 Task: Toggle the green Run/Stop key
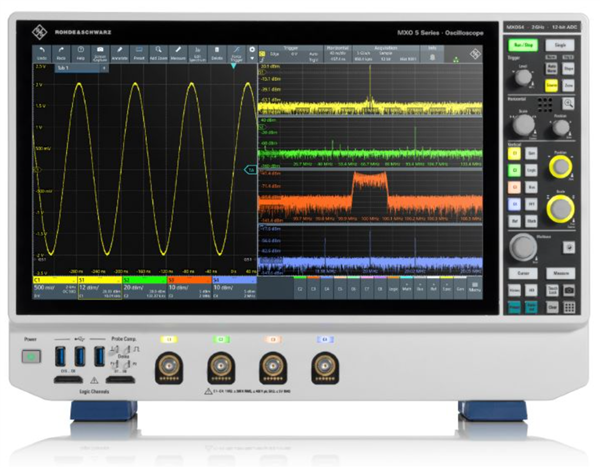pos(523,46)
